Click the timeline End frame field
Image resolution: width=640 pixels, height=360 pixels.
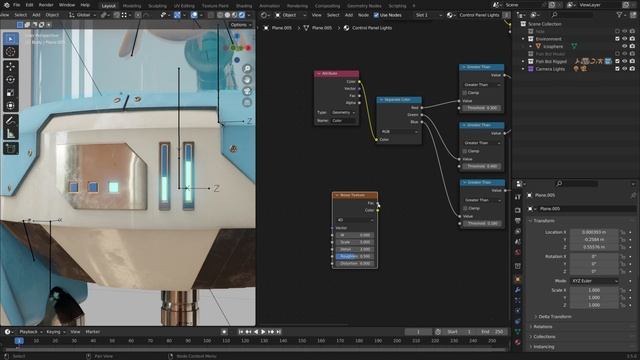(492, 332)
